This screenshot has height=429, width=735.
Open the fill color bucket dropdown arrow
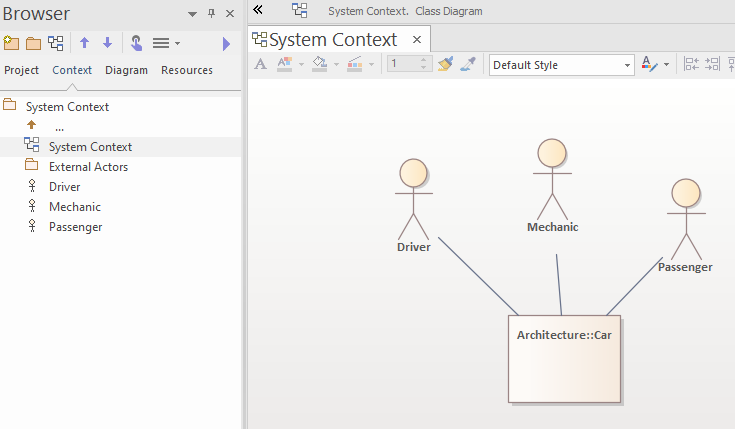(336, 64)
